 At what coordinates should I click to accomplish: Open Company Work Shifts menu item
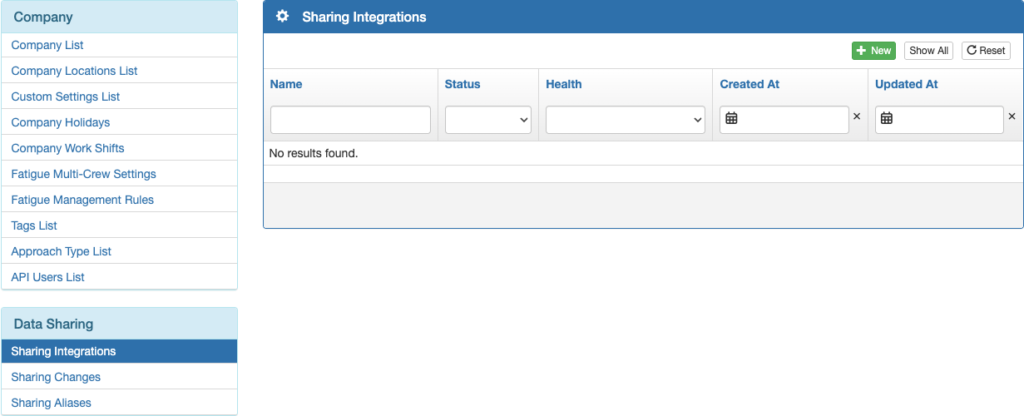click(x=67, y=148)
